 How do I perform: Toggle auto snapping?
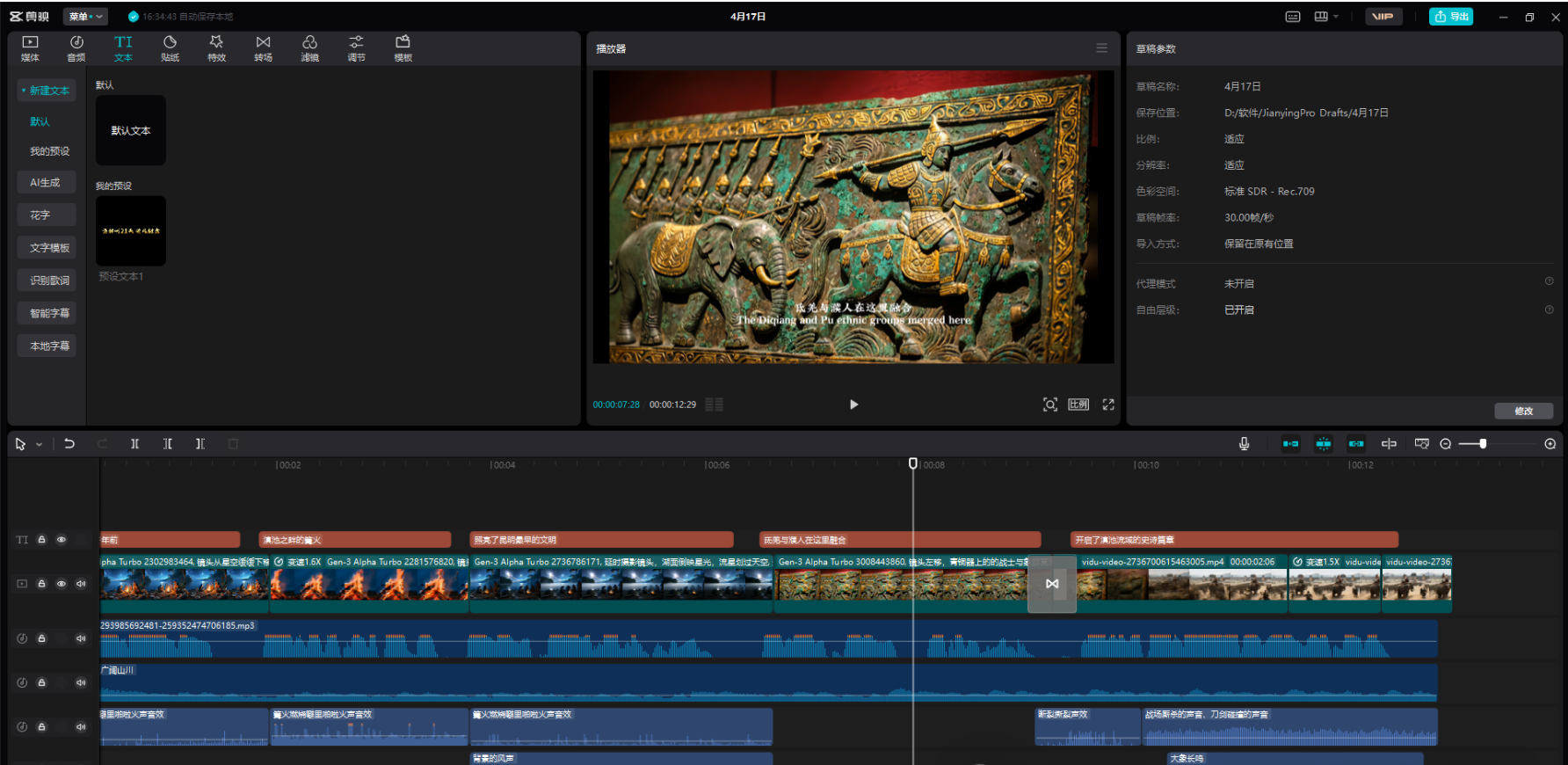click(1324, 444)
